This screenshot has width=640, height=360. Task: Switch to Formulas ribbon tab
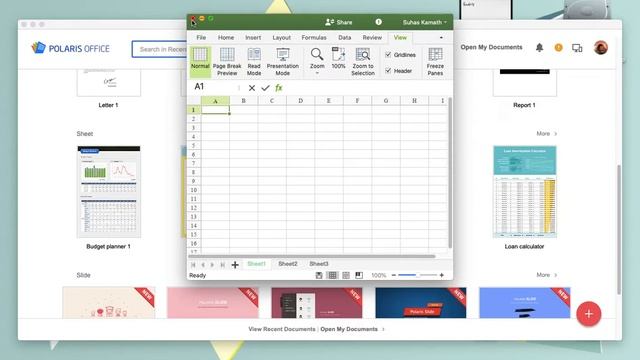[314, 38]
